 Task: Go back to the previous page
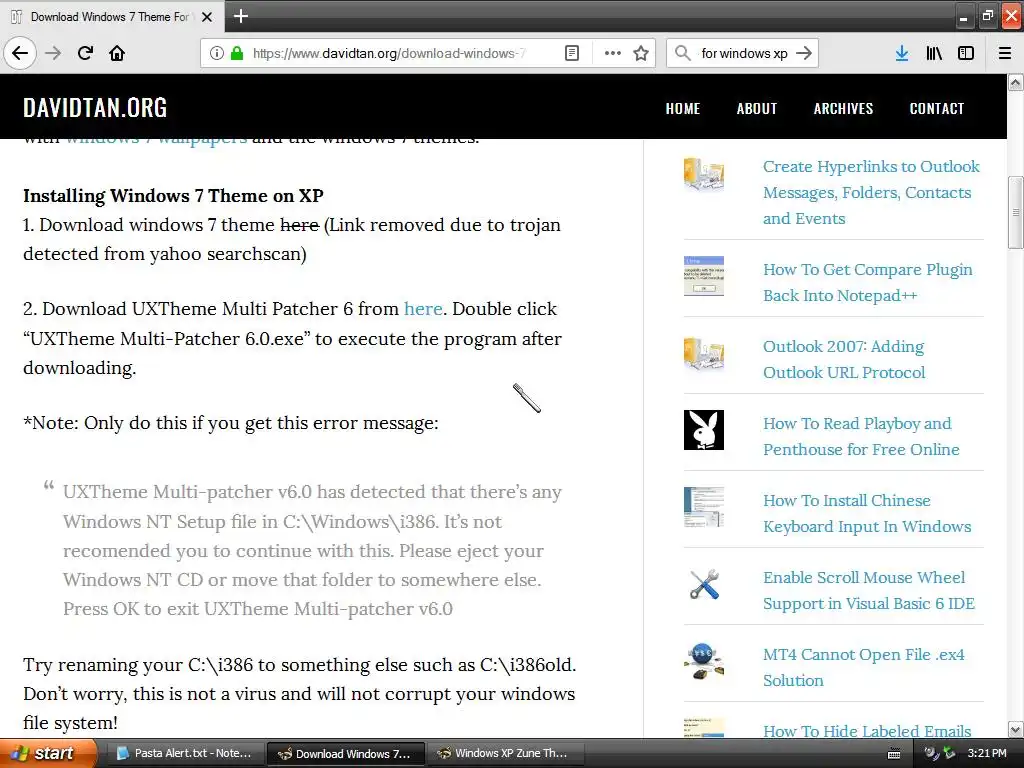(20, 53)
